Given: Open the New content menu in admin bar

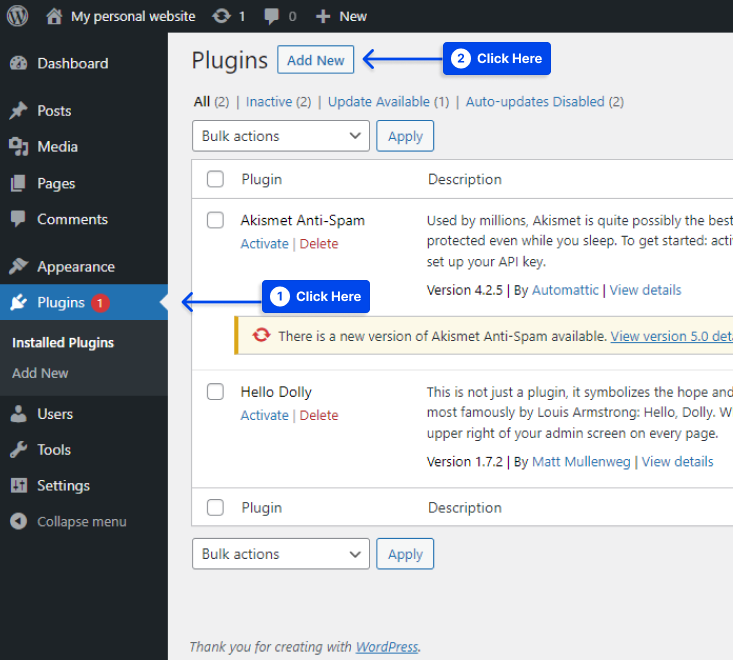Looking at the screenshot, I should (x=341, y=16).
